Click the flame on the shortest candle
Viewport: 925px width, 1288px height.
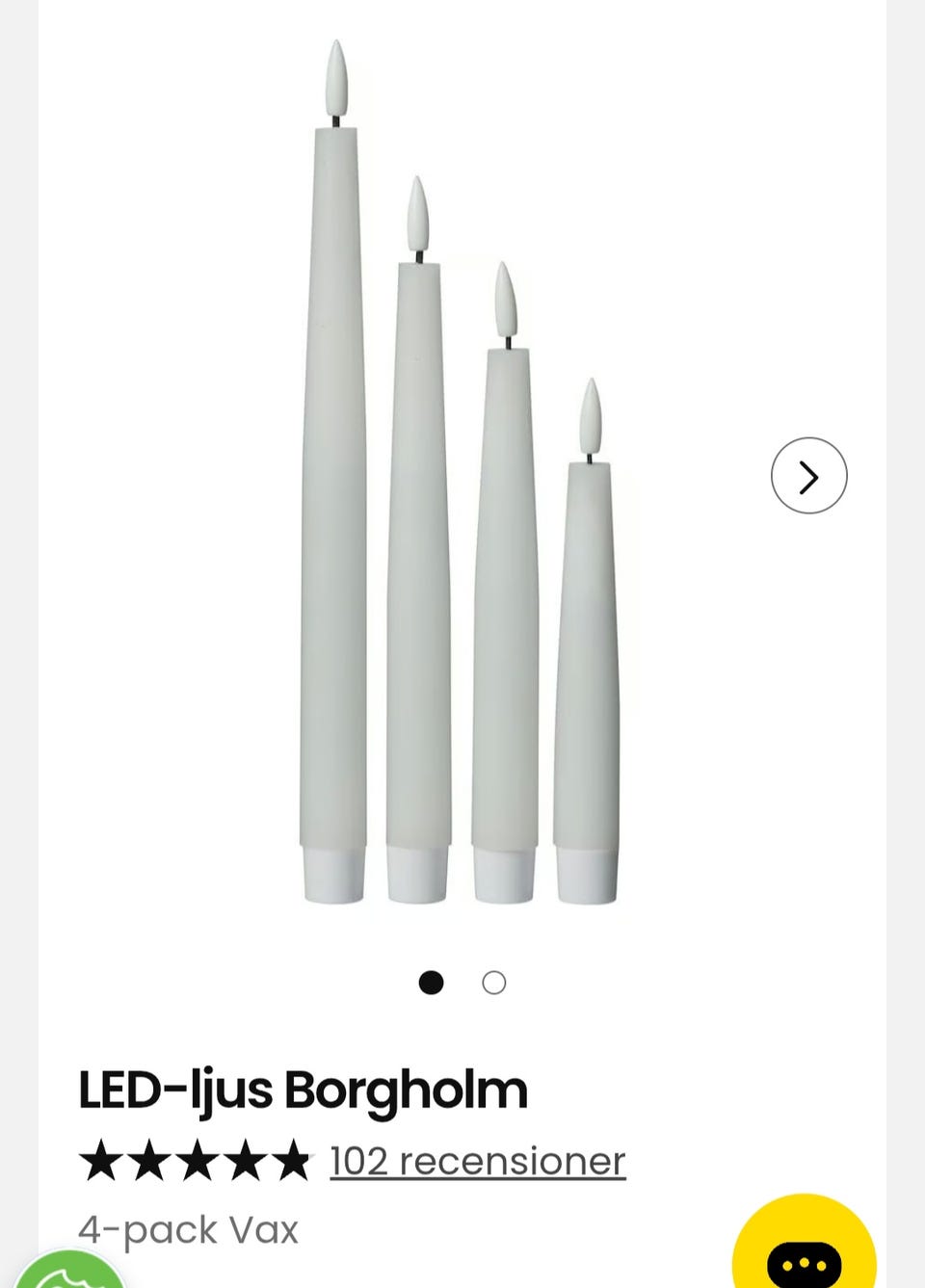tap(591, 416)
